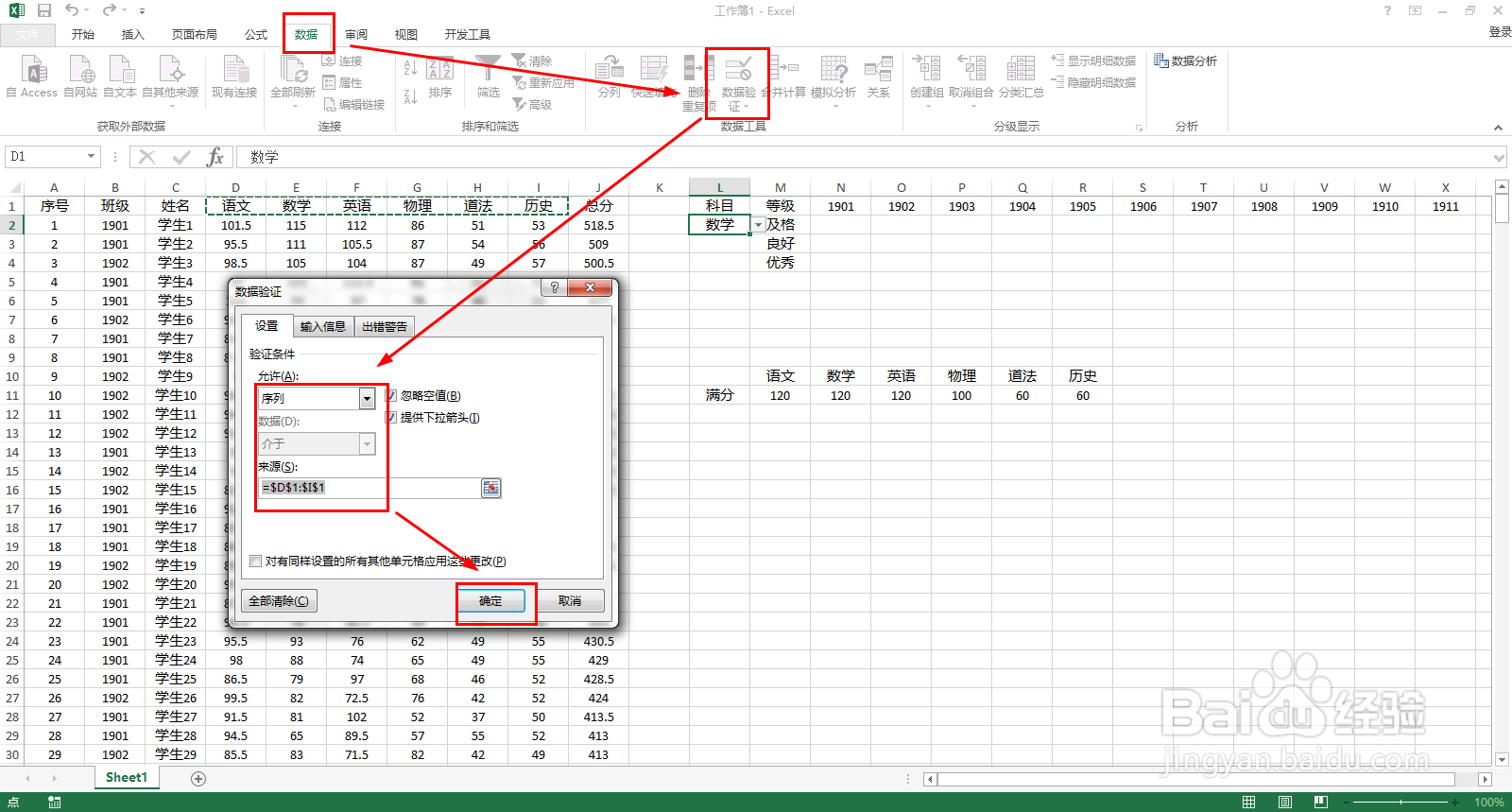The width and height of the screenshot is (1512, 812).
Task: Switch to the Formulas (公式) tab
Action: (x=256, y=35)
